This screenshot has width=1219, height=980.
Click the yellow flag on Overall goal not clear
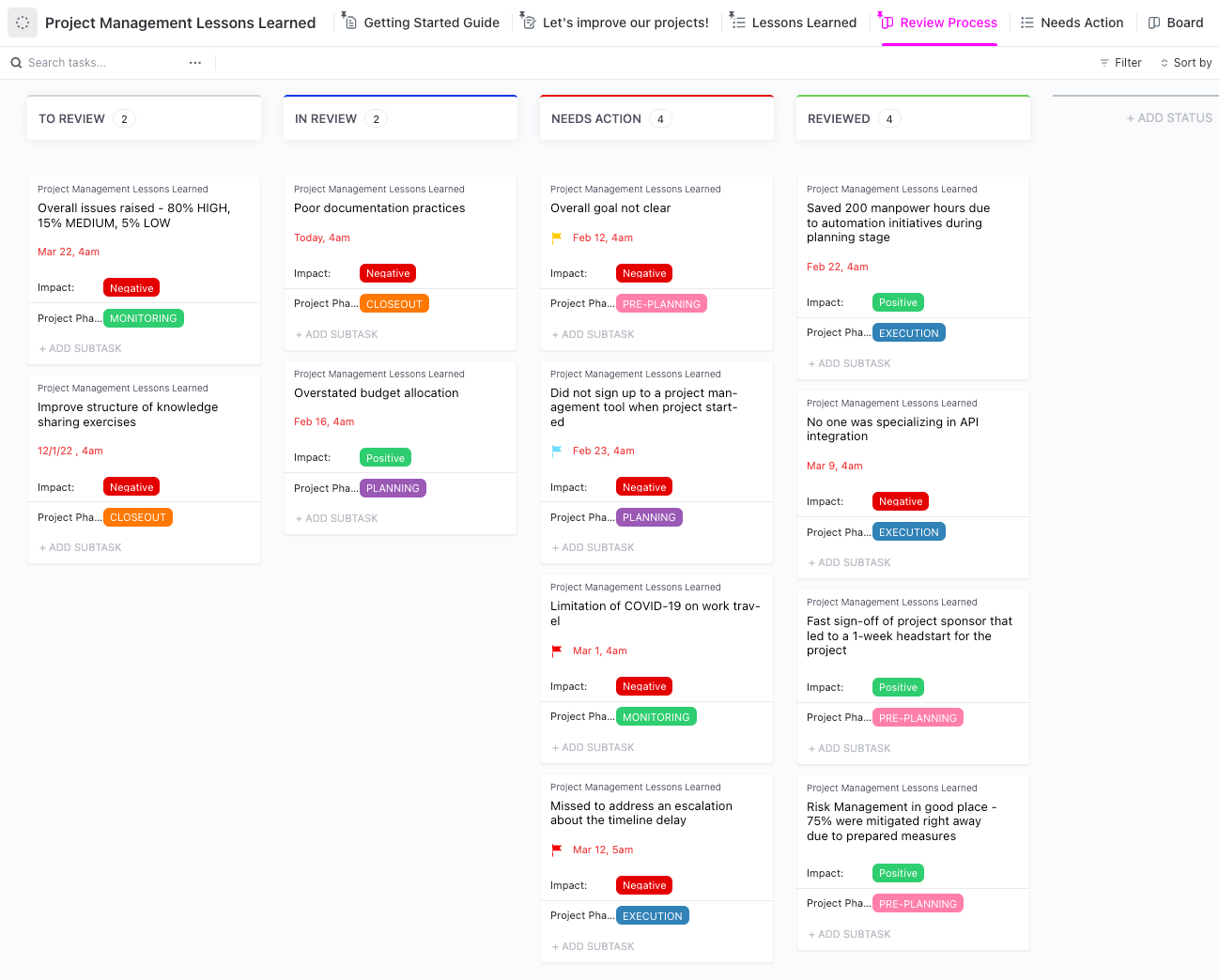tap(557, 238)
